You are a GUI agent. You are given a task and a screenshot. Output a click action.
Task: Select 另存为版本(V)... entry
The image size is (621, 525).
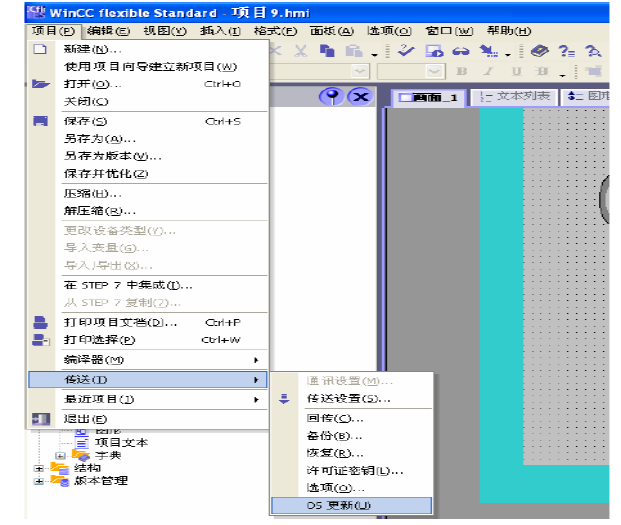tap(149, 156)
